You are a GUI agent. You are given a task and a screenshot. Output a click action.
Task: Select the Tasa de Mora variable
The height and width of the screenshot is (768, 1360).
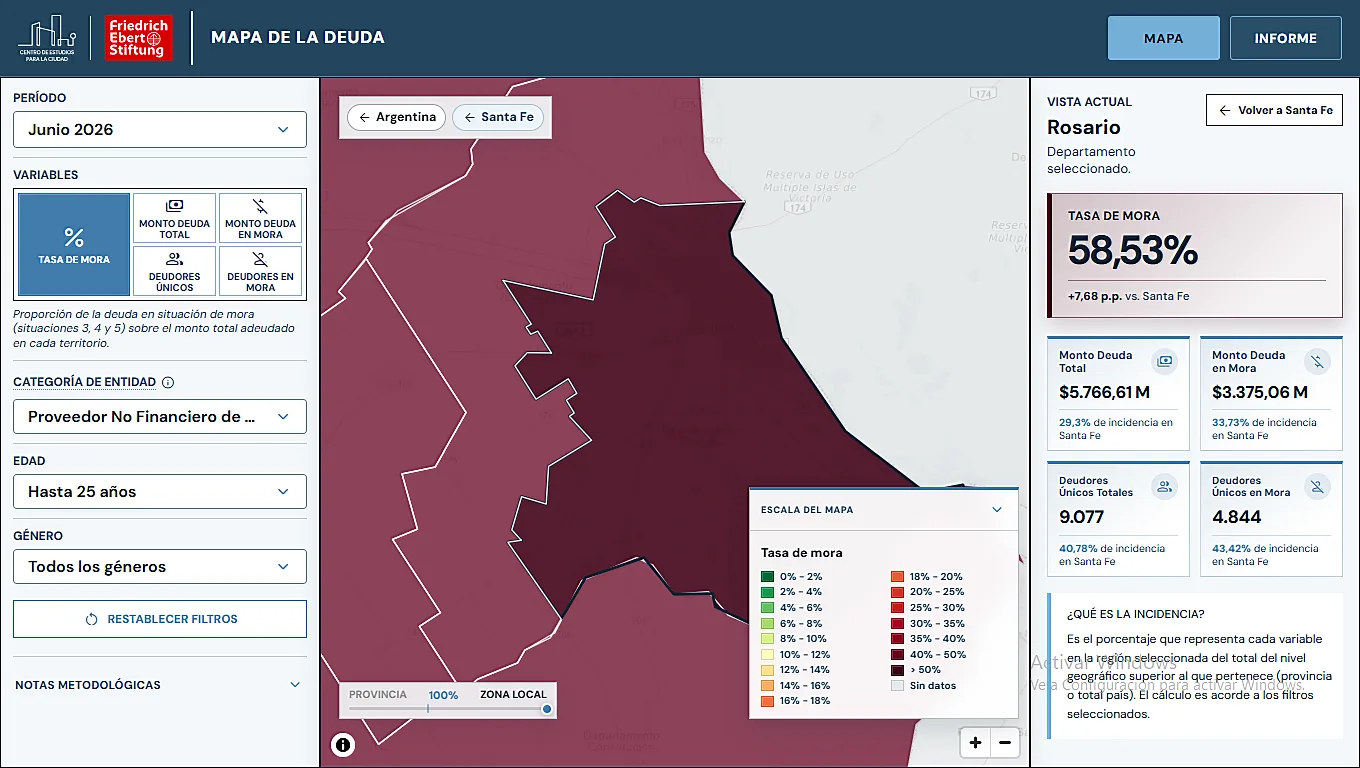click(x=74, y=245)
